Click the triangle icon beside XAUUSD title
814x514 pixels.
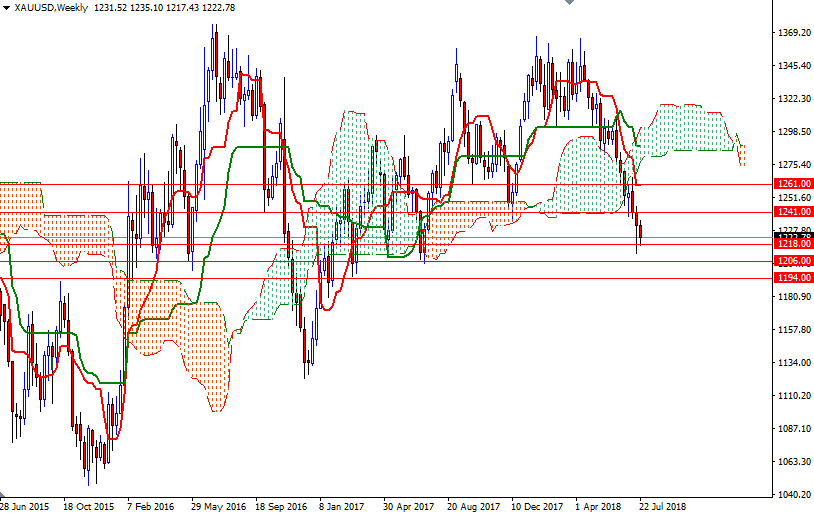6,8
